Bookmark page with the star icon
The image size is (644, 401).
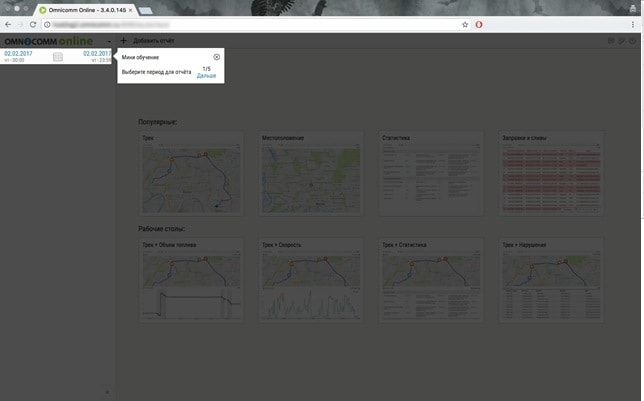click(x=465, y=25)
